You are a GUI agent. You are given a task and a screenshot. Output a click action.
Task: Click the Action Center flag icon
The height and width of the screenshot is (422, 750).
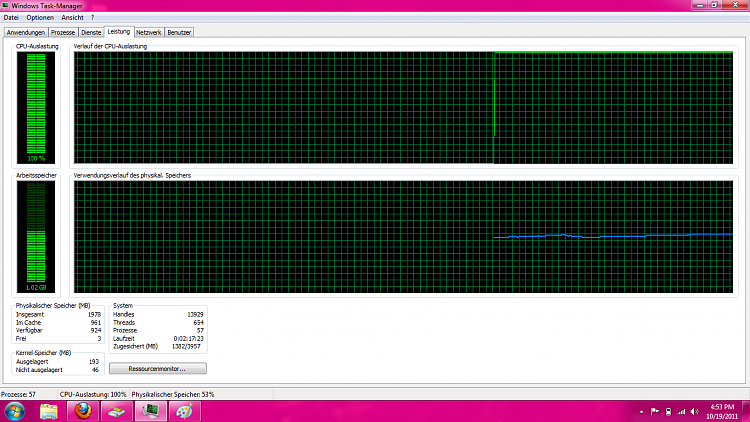(x=655, y=411)
